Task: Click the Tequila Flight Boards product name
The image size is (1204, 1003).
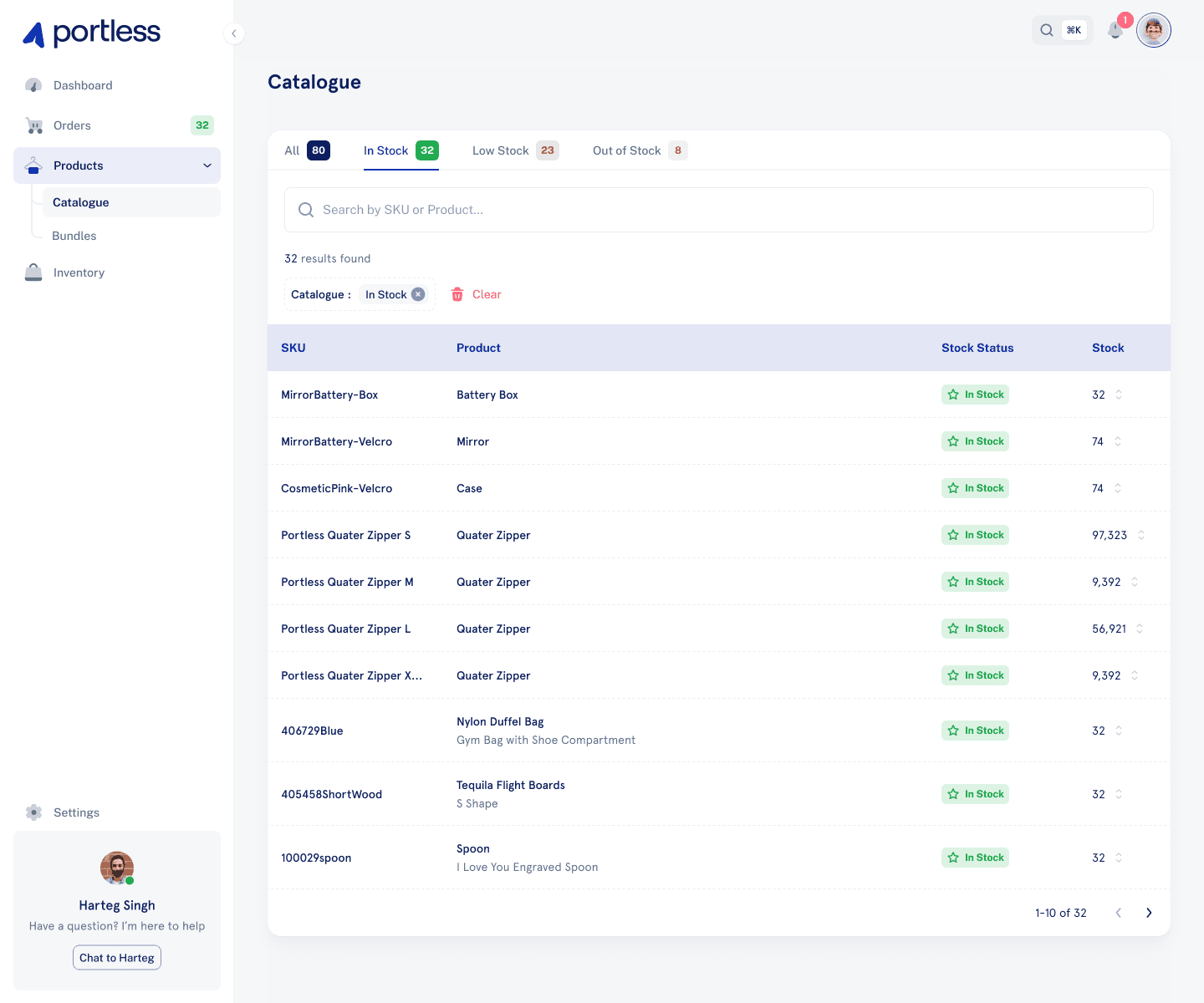Action: [511, 785]
